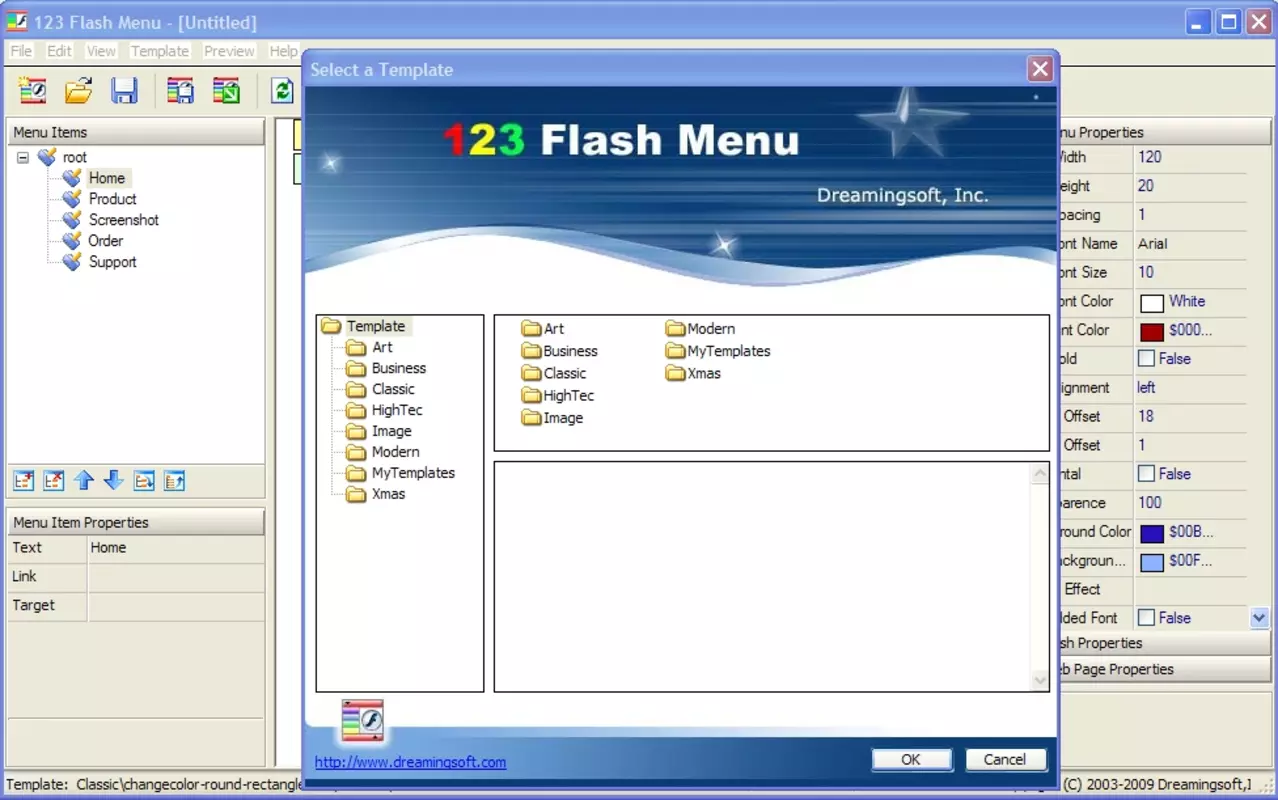Click the Image folder icon in the folder list pane

pos(531,418)
